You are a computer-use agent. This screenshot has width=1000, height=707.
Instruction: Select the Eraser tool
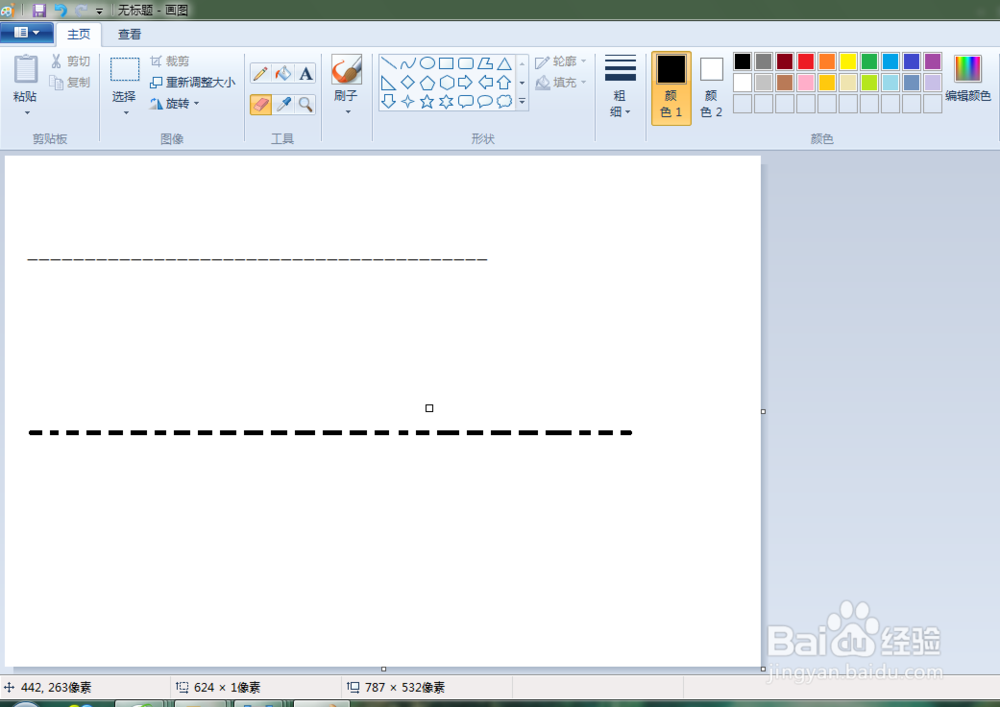(x=260, y=105)
